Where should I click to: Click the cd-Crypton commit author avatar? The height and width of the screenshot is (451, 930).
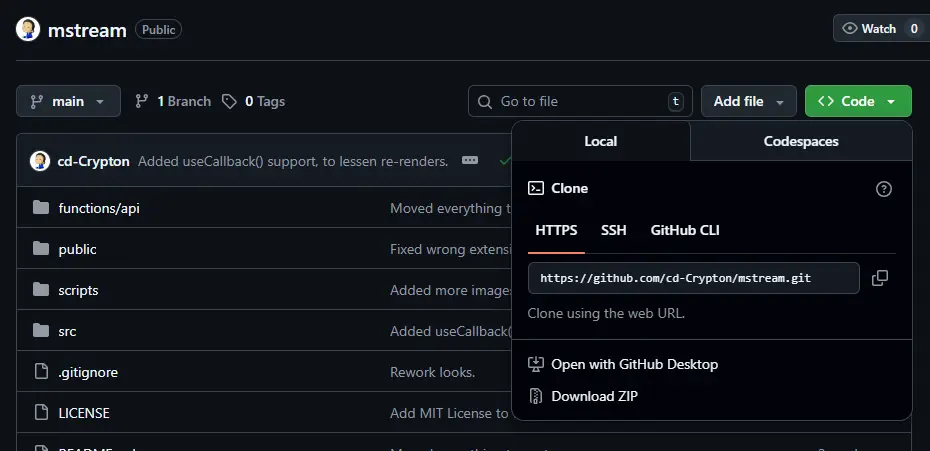(40, 161)
